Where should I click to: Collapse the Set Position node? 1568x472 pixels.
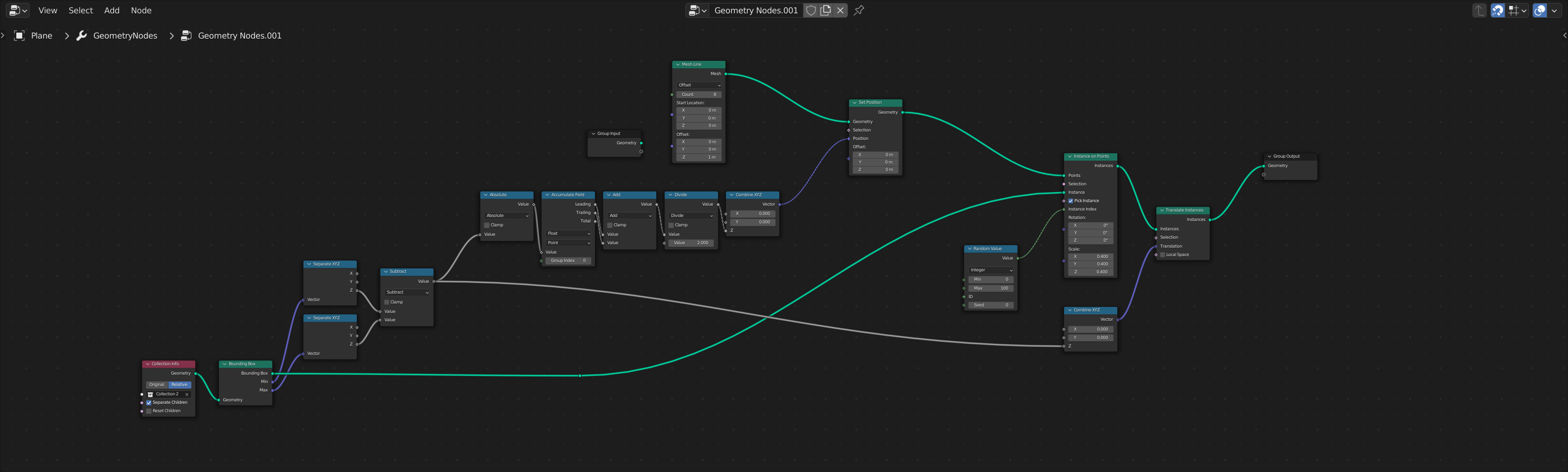coord(854,102)
